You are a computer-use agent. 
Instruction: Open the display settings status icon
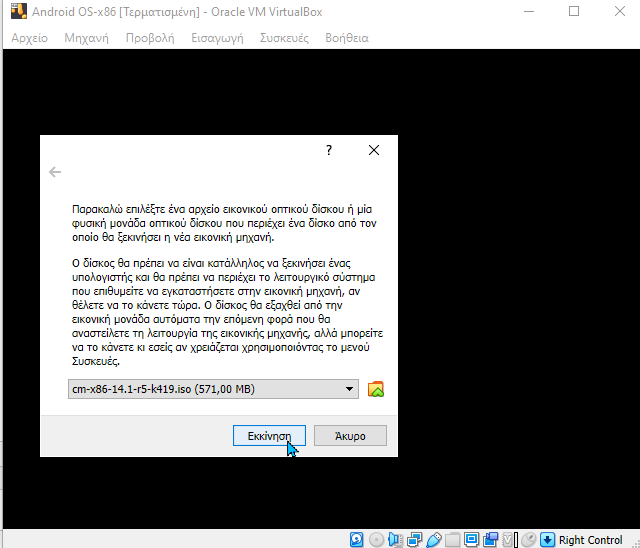pos(471,539)
